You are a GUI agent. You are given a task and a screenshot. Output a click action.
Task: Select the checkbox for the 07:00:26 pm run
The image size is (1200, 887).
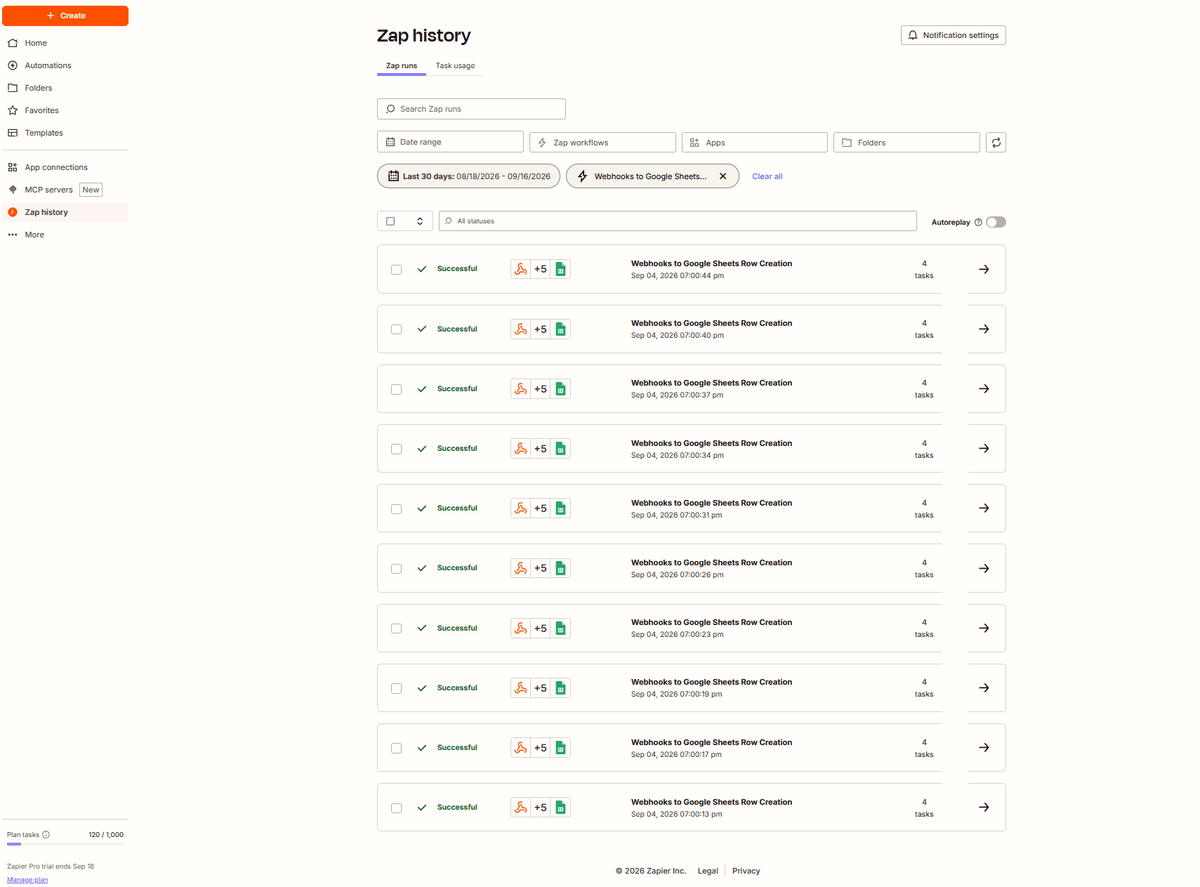point(396,568)
